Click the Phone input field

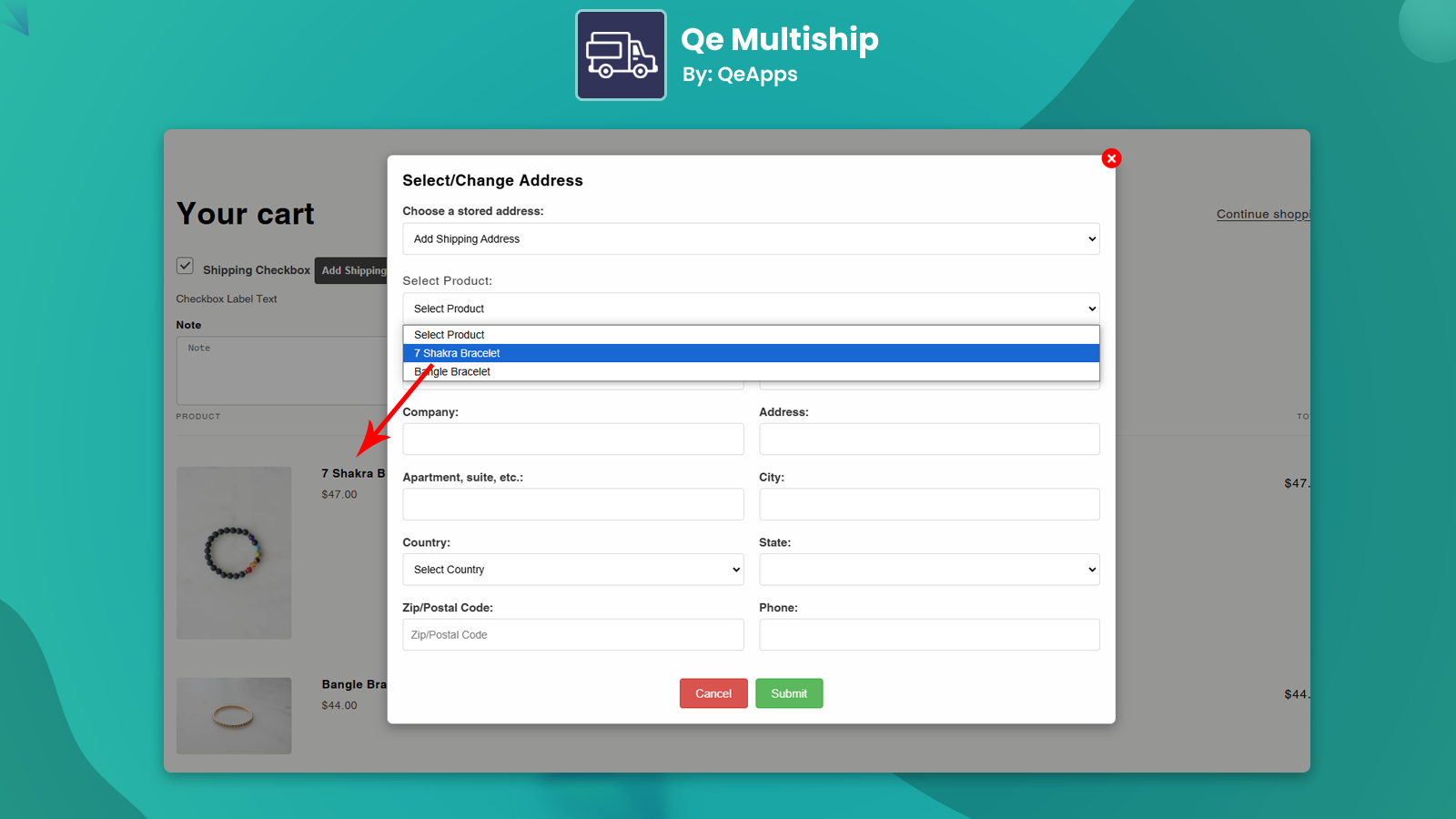coord(929,635)
